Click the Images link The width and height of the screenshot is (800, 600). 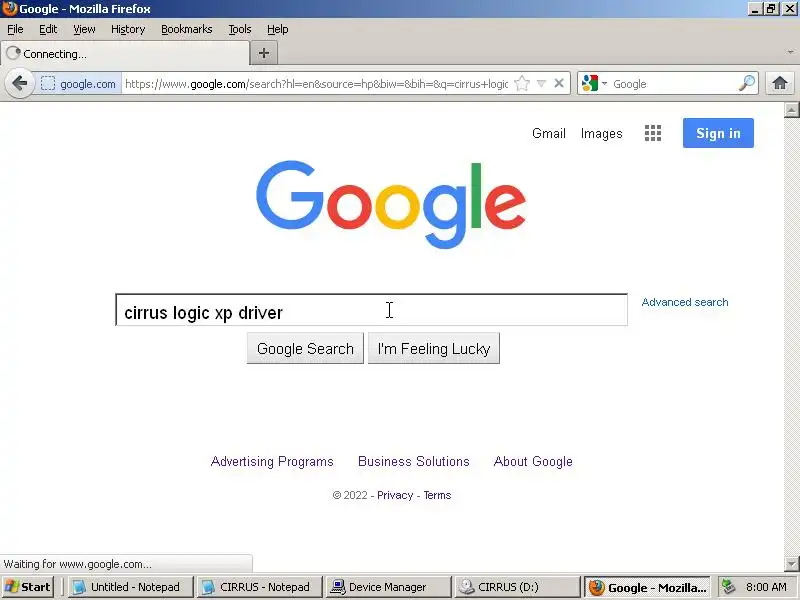[602, 134]
